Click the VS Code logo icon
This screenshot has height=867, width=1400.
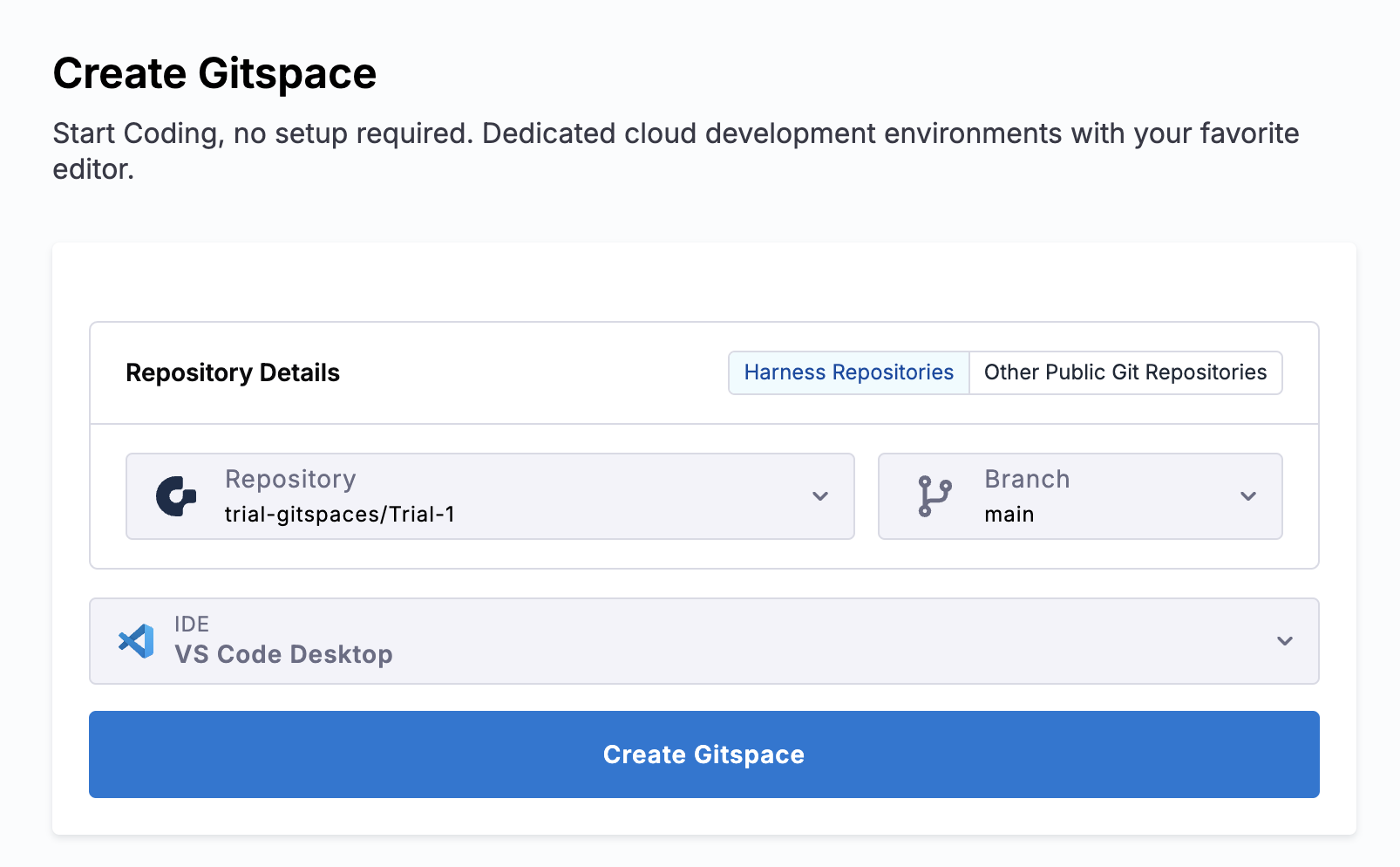click(136, 641)
